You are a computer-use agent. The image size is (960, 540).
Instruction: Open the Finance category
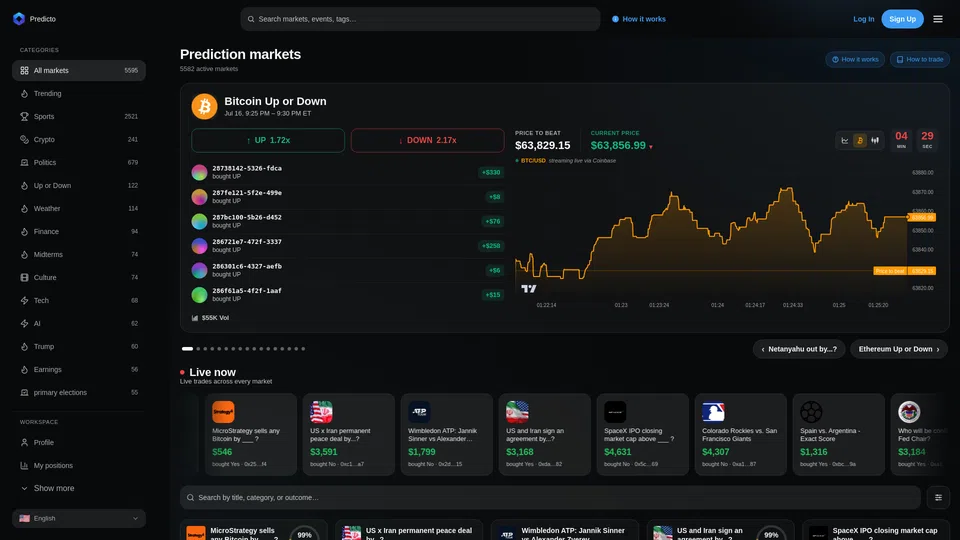(79, 231)
